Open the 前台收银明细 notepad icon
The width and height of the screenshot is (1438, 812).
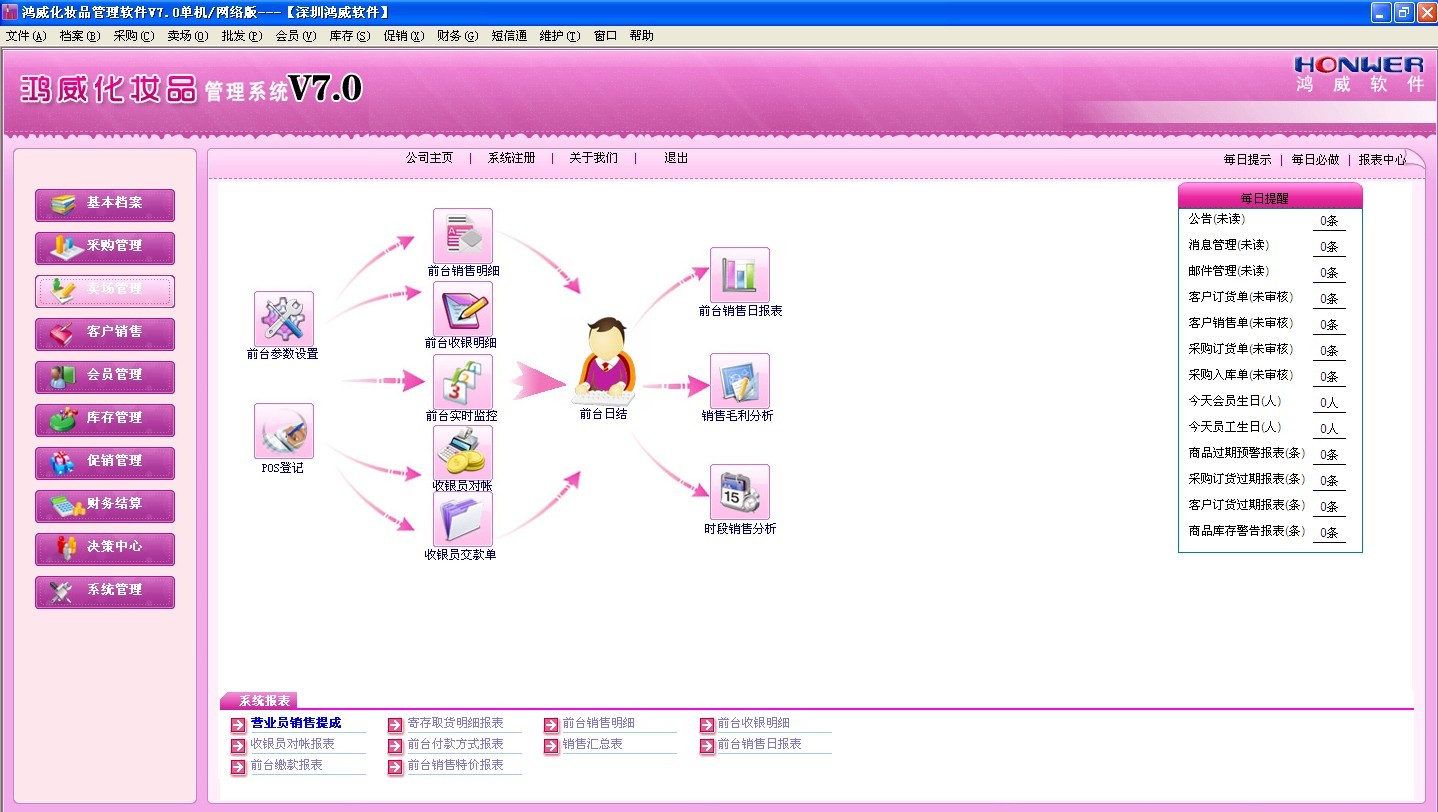(462, 309)
